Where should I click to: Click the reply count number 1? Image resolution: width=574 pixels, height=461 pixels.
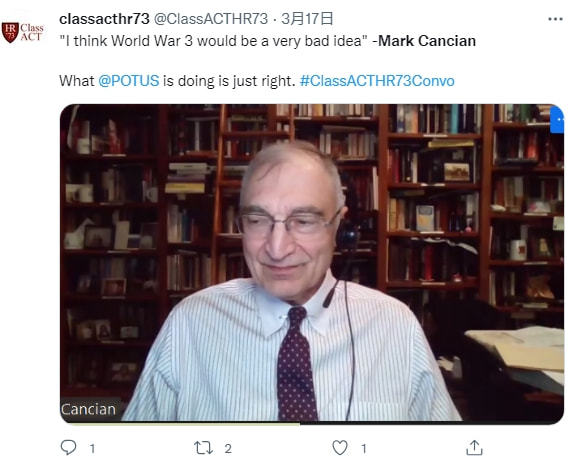[92, 448]
